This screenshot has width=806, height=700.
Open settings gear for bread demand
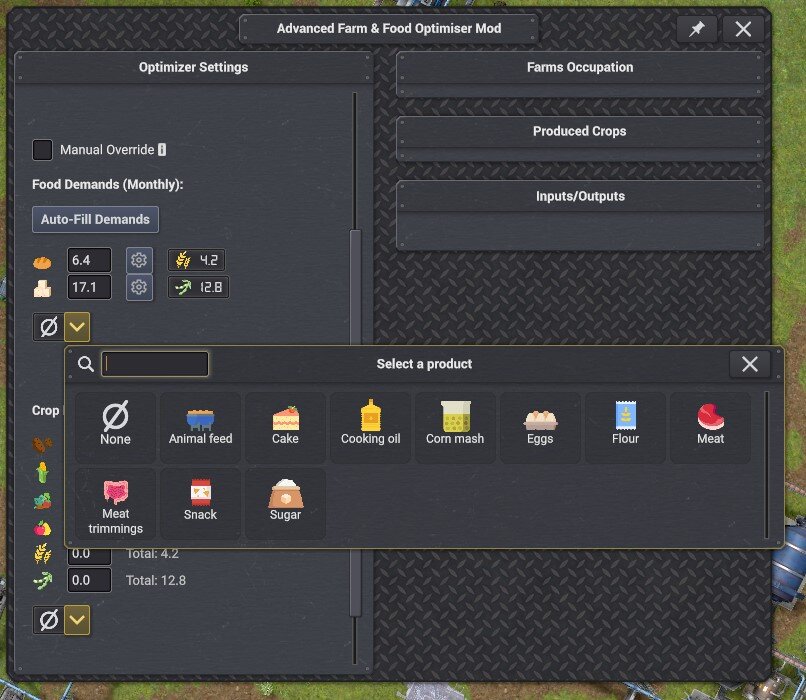pos(139,260)
